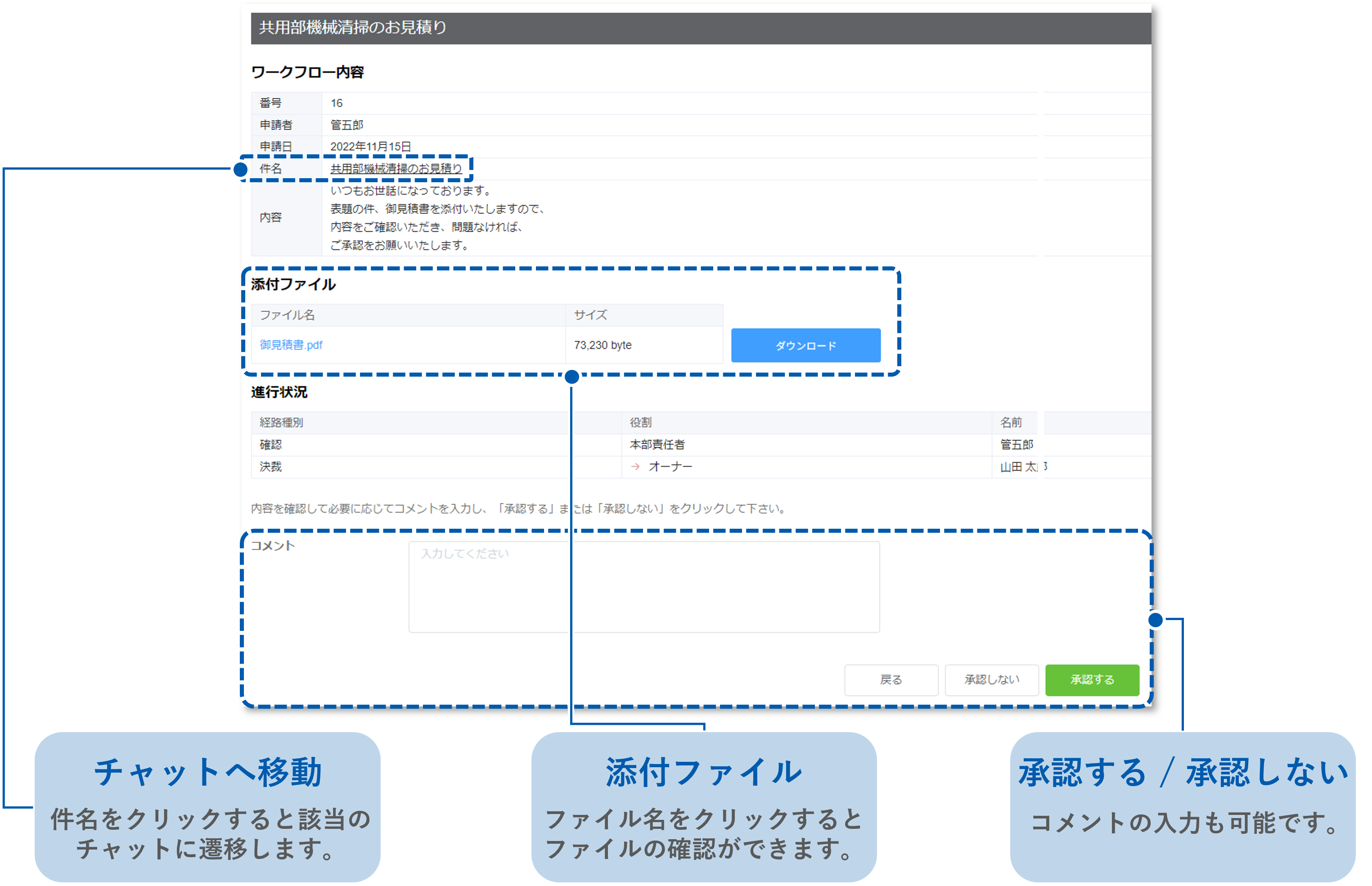Click the red arrow icon beside オーナー
The image size is (1372, 886).
pyautogui.click(x=635, y=467)
